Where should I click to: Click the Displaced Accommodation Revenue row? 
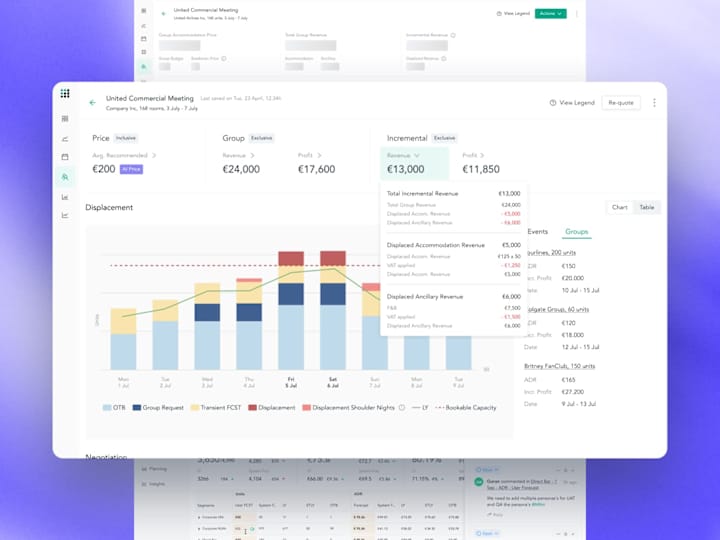tap(453, 245)
